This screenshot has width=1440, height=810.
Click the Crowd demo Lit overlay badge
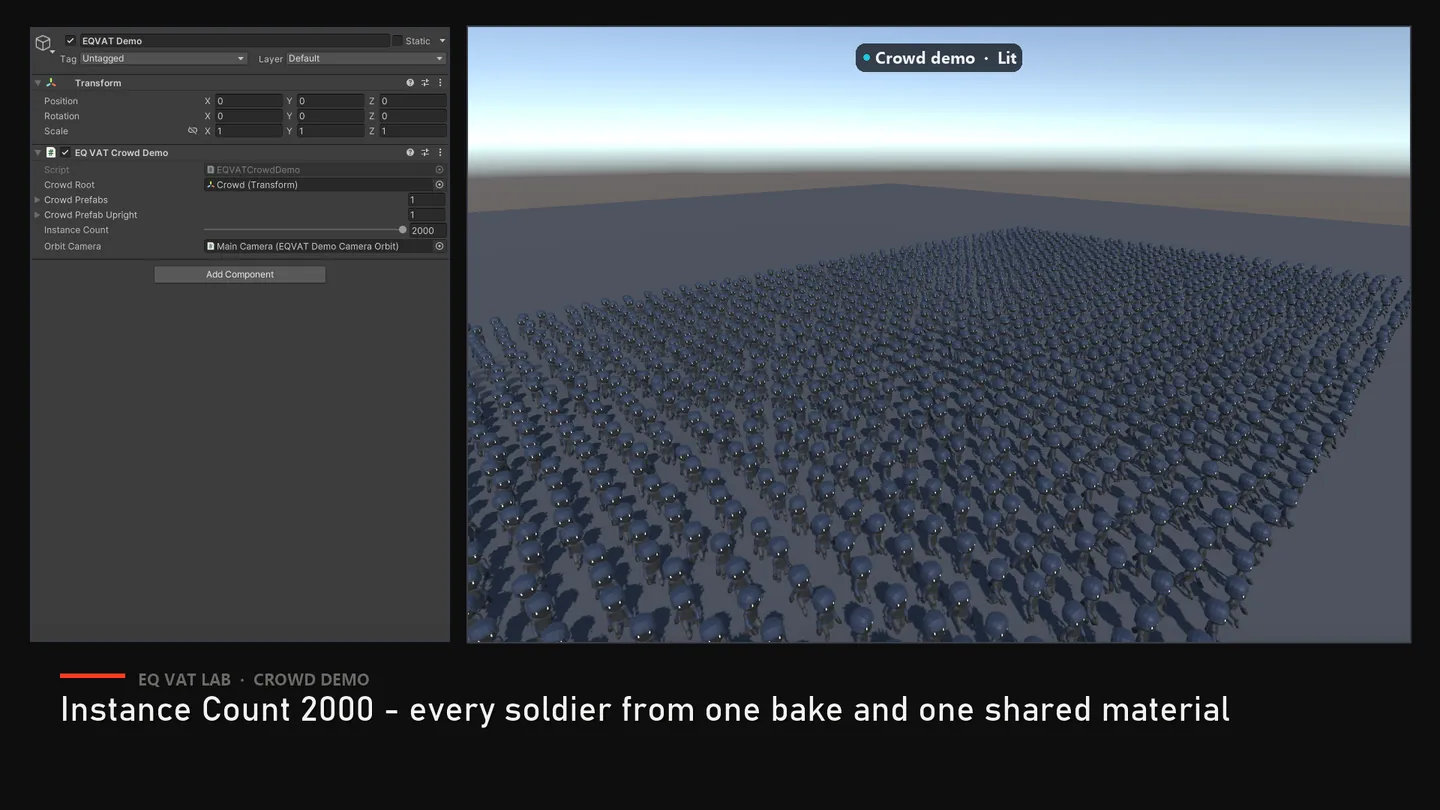pyautogui.click(x=939, y=58)
